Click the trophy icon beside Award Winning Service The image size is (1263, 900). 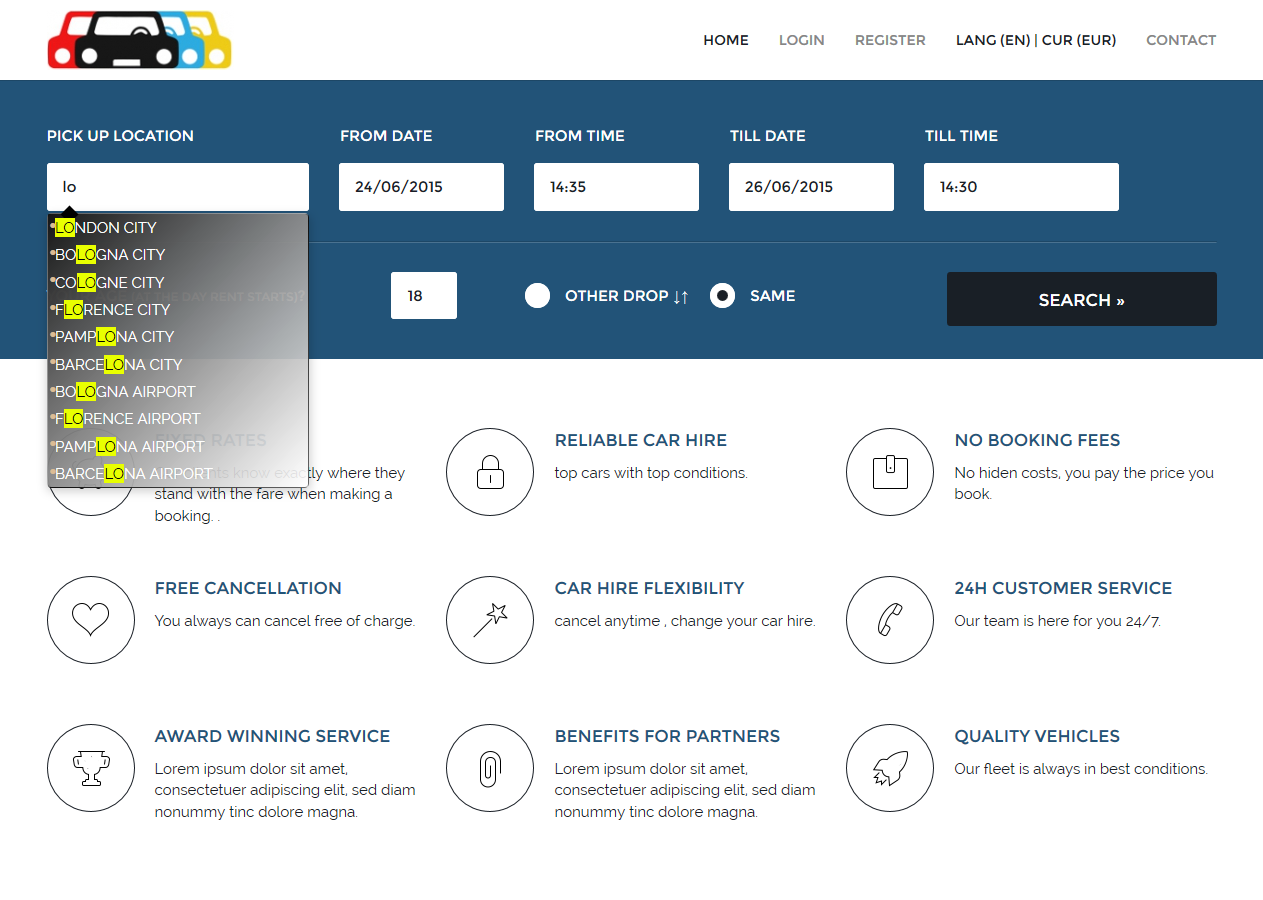[91, 768]
